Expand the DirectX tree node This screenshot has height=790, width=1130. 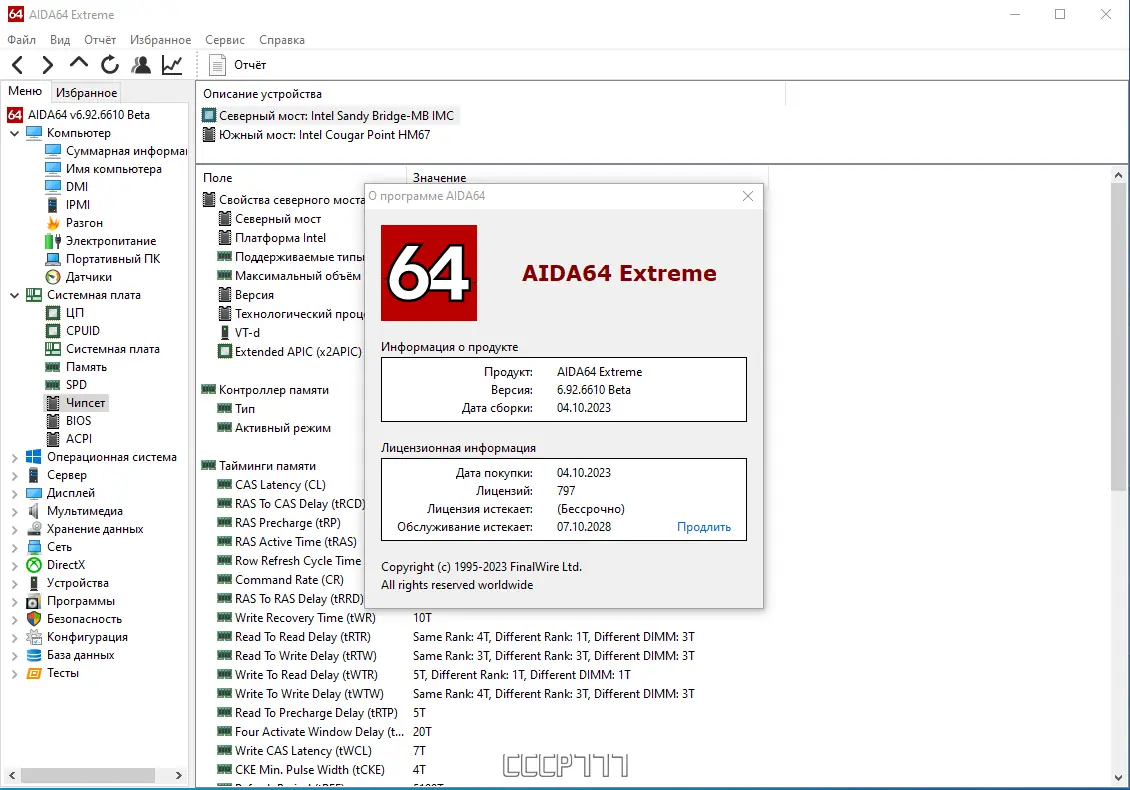click(14, 566)
